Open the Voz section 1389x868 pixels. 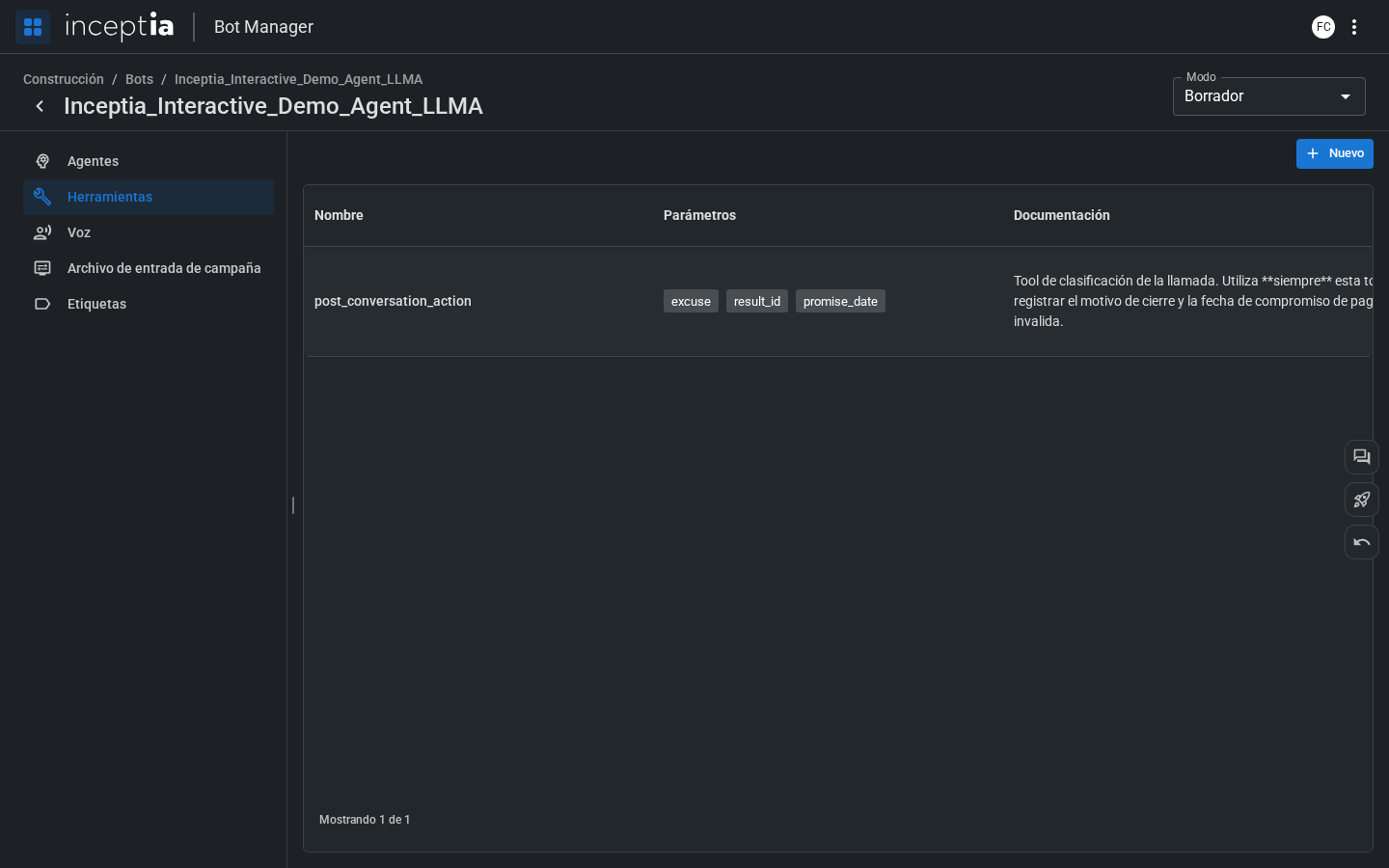click(149, 232)
